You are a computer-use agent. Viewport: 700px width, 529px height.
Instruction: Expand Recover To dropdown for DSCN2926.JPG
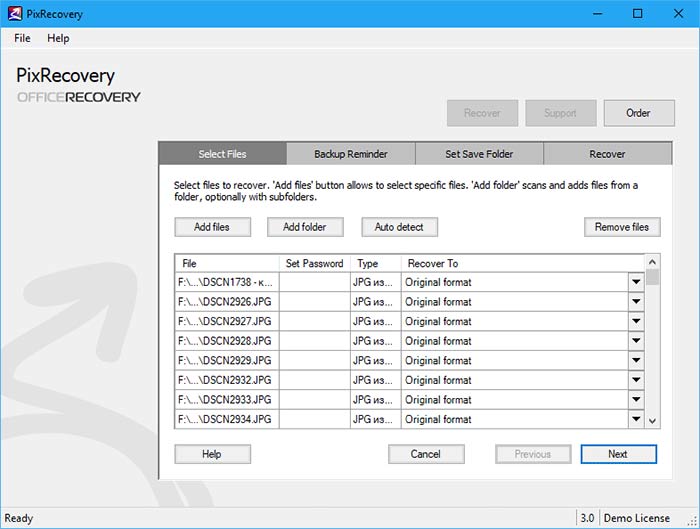[x=636, y=302]
